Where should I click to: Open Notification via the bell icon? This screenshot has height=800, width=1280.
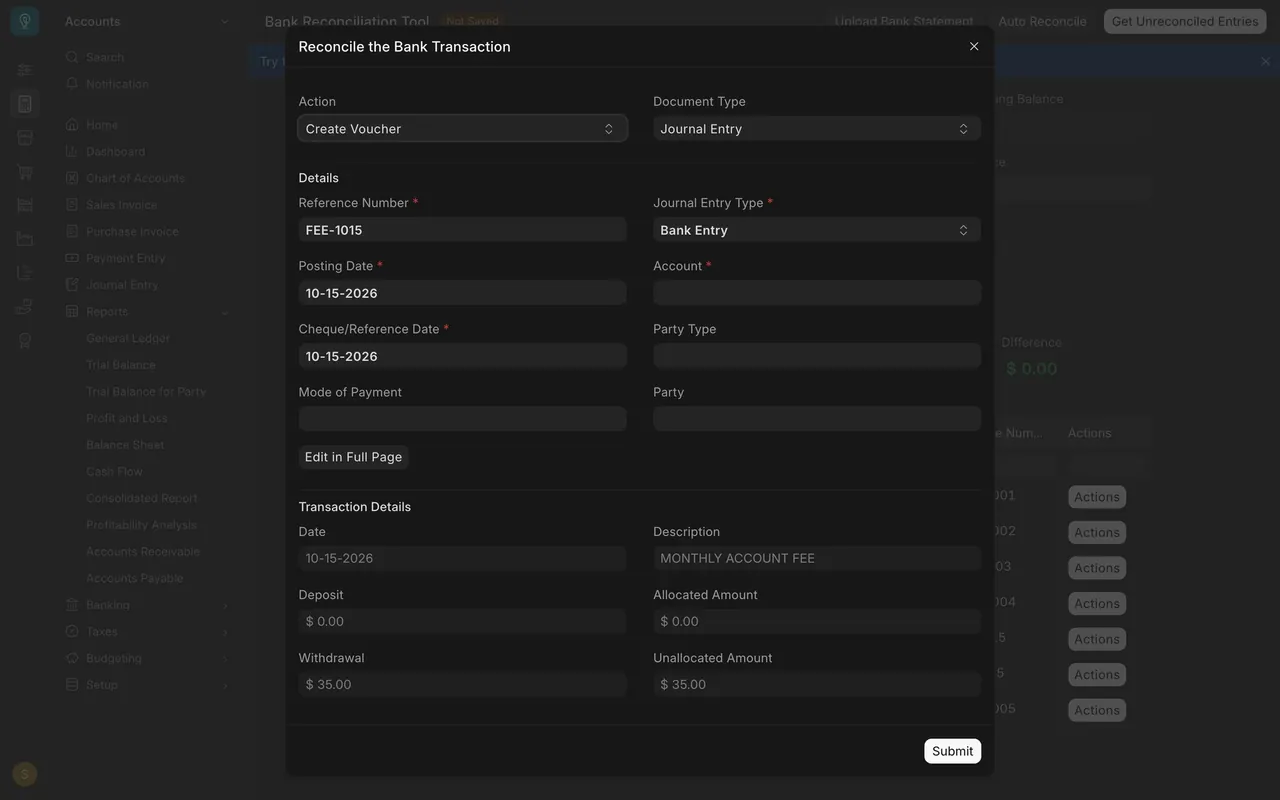pyautogui.click(x=72, y=84)
